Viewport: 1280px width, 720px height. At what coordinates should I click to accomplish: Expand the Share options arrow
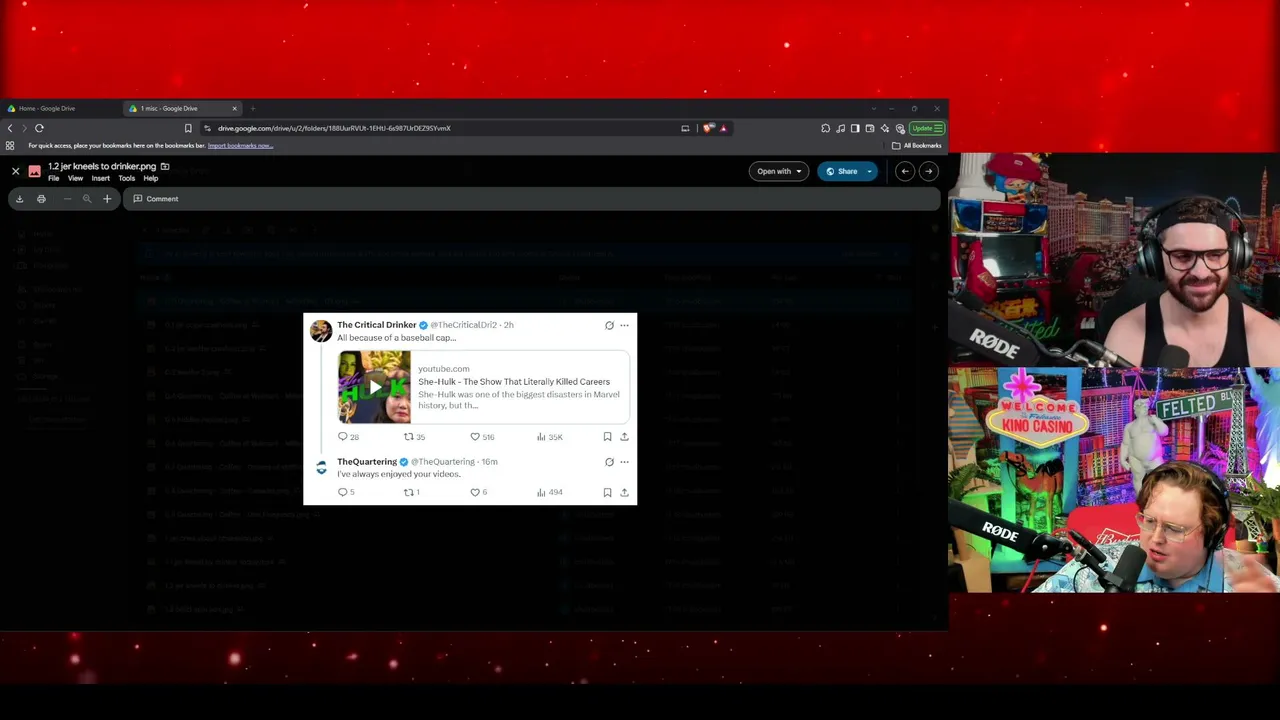coord(870,171)
